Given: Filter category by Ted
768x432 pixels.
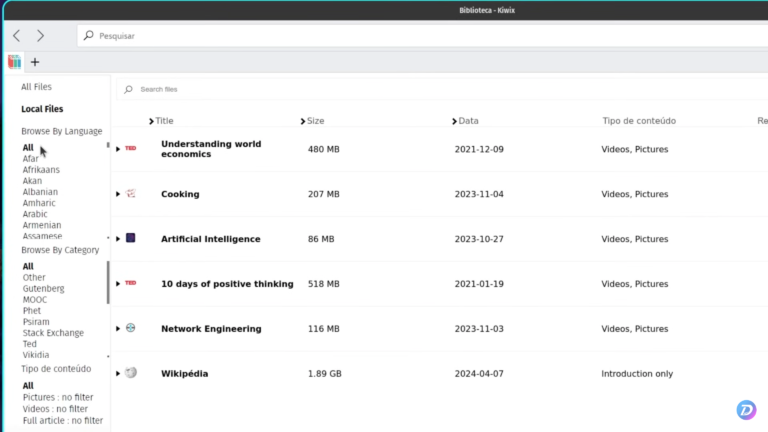Looking at the screenshot, I should pyautogui.click(x=30, y=344).
